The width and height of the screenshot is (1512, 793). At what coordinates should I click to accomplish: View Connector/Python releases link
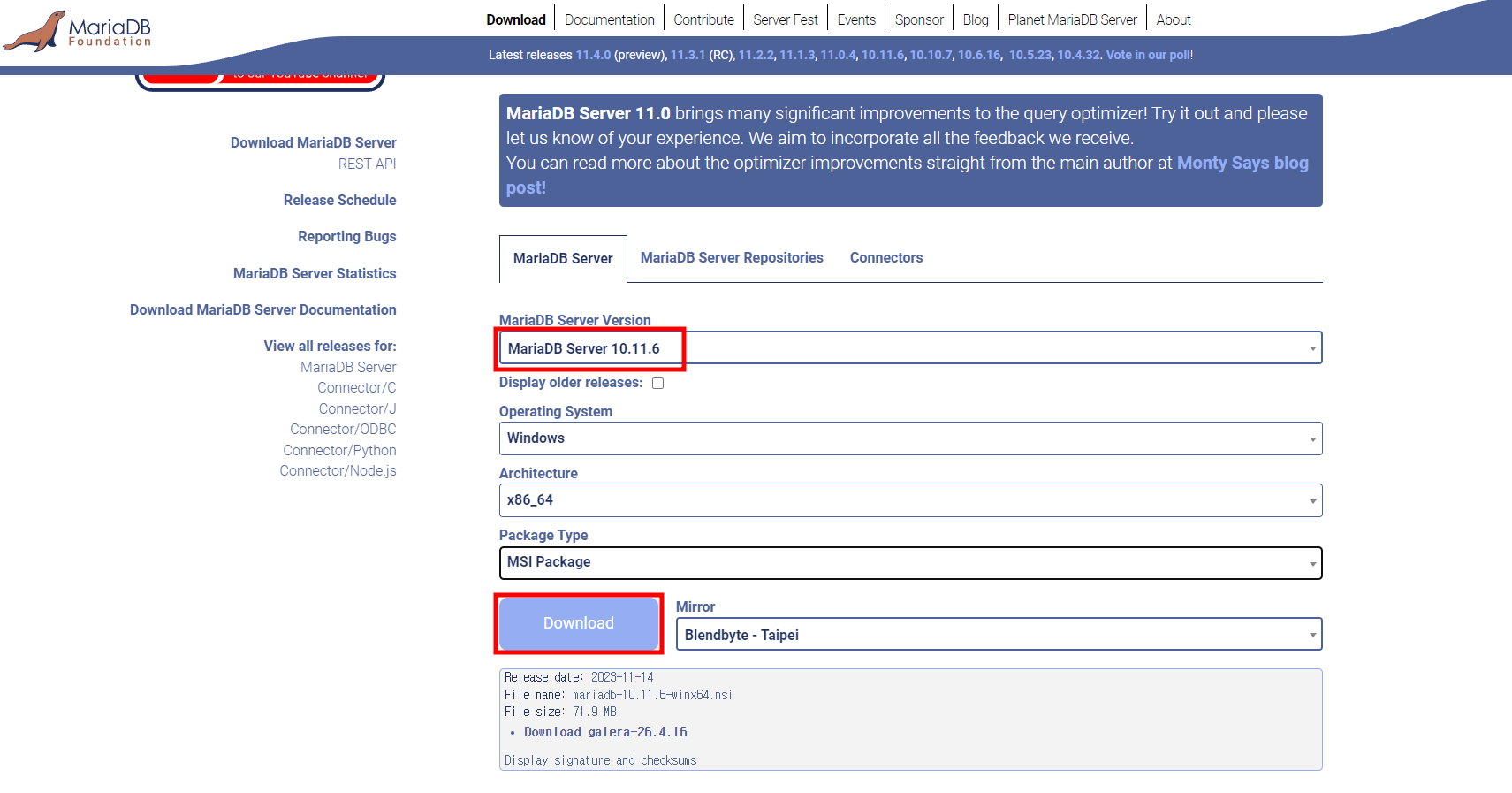point(339,450)
